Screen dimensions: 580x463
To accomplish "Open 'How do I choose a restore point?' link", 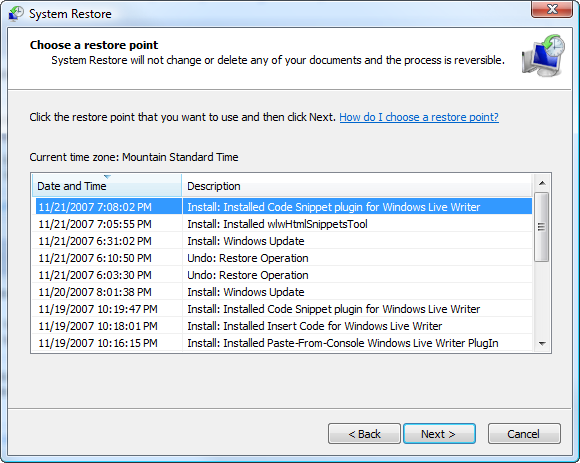I will tap(419, 117).
